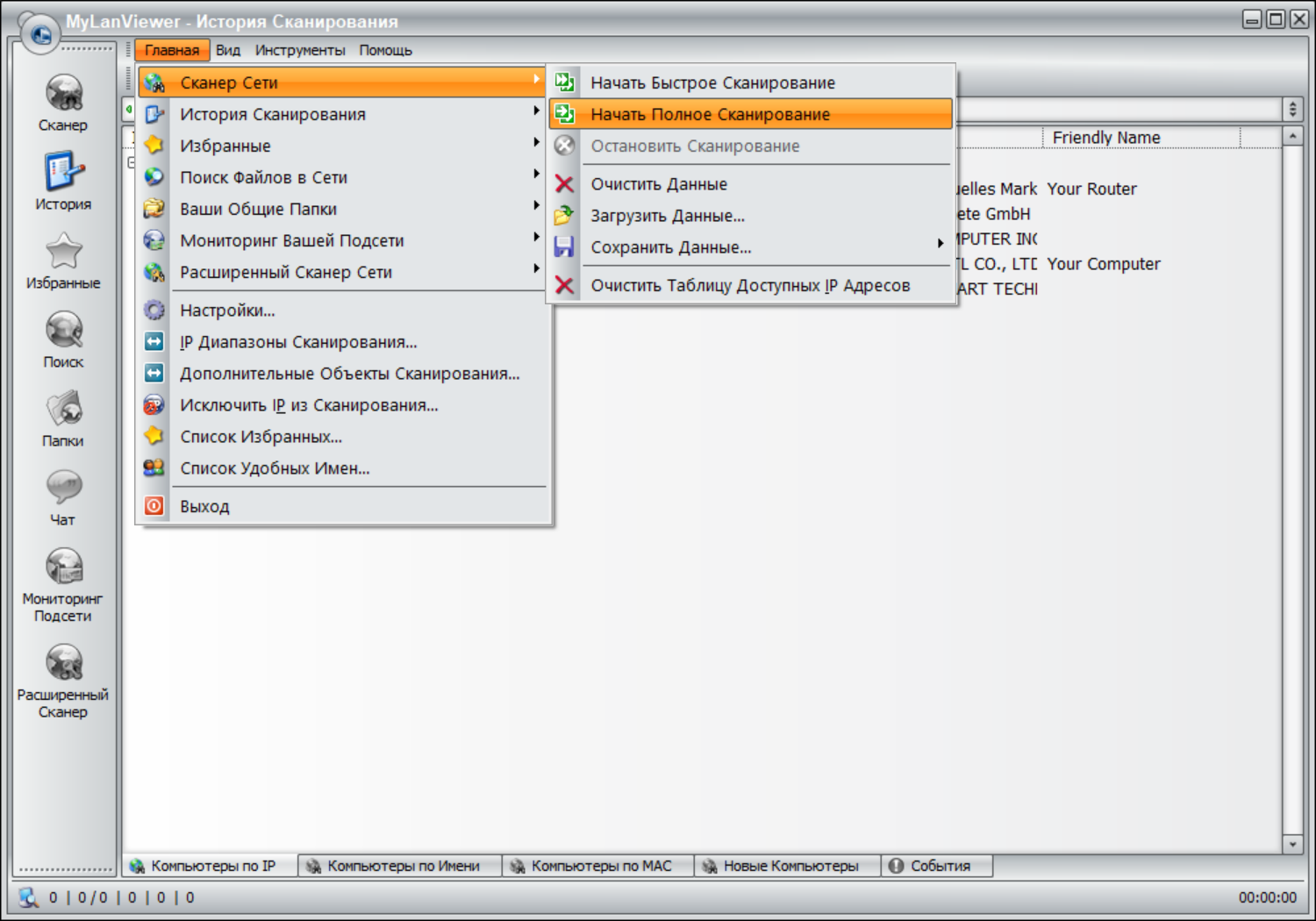Select the Your Computer cell

tap(1104, 264)
